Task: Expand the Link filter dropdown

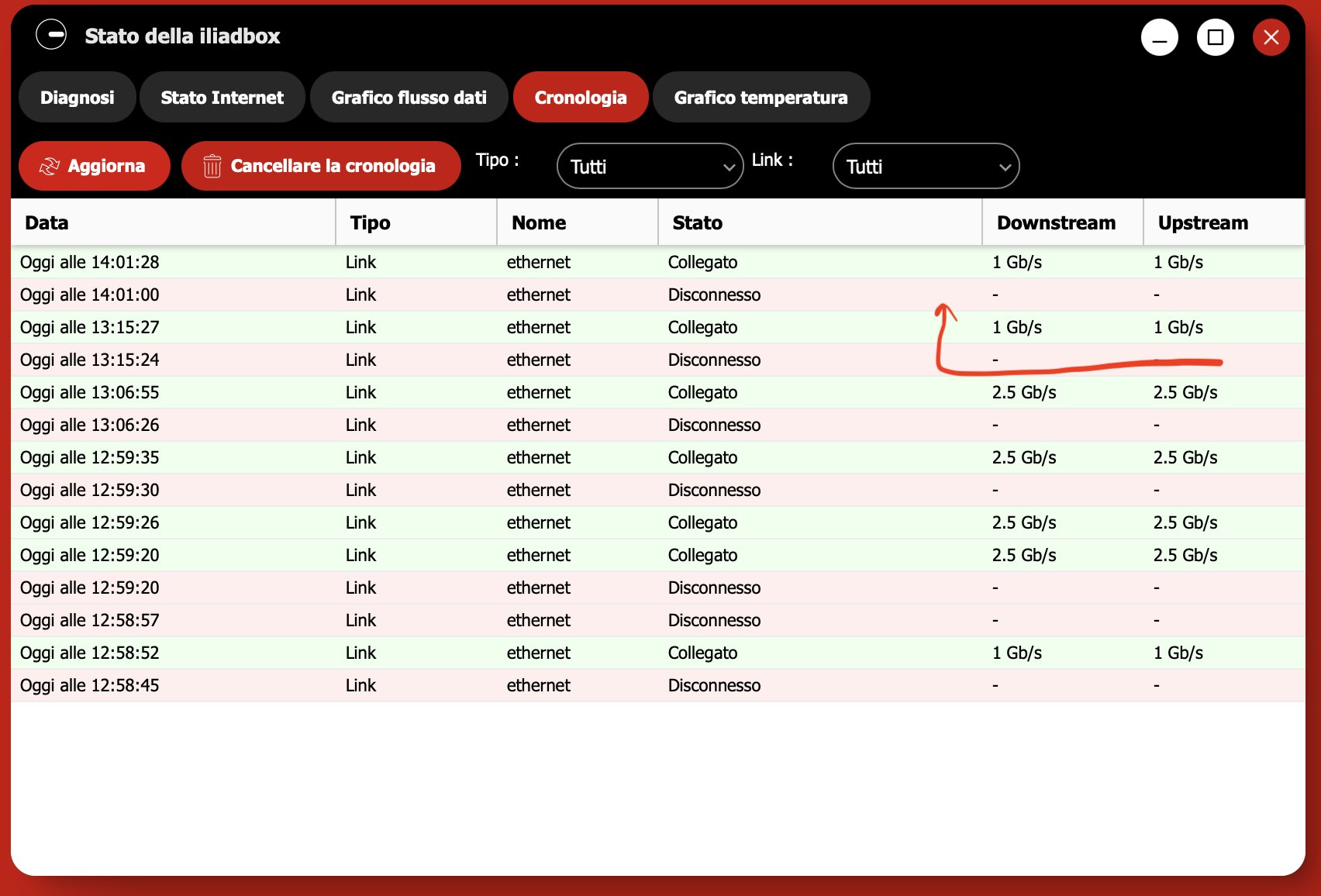Action: [926, 166]
